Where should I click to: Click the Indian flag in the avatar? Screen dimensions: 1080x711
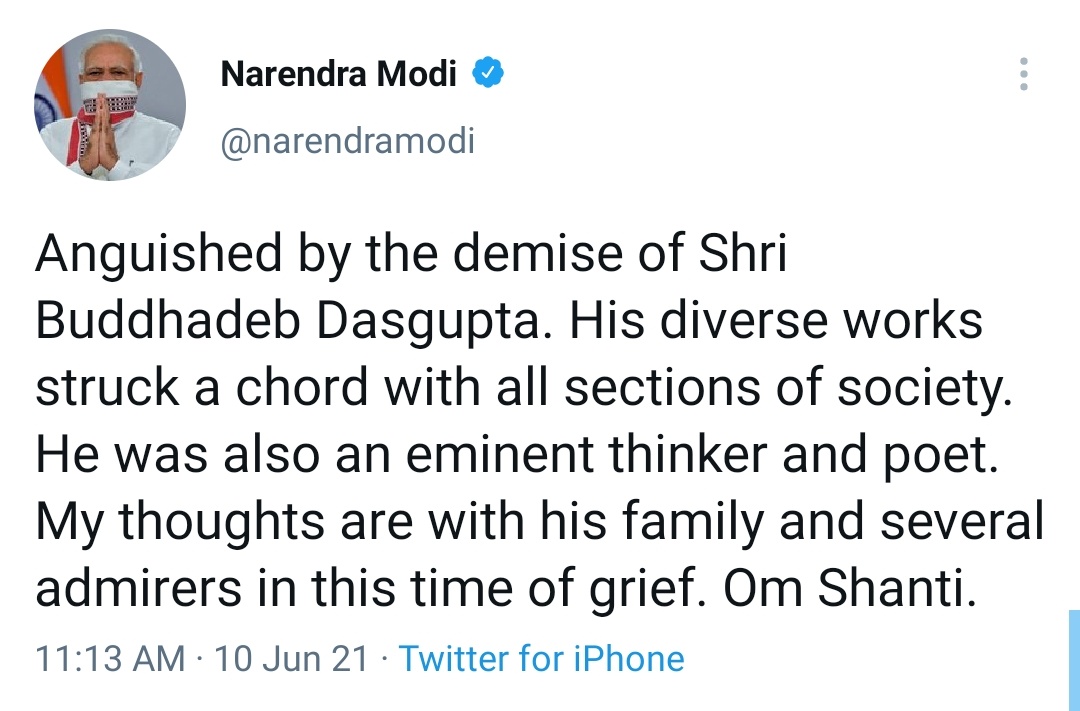tap(52, 96)
